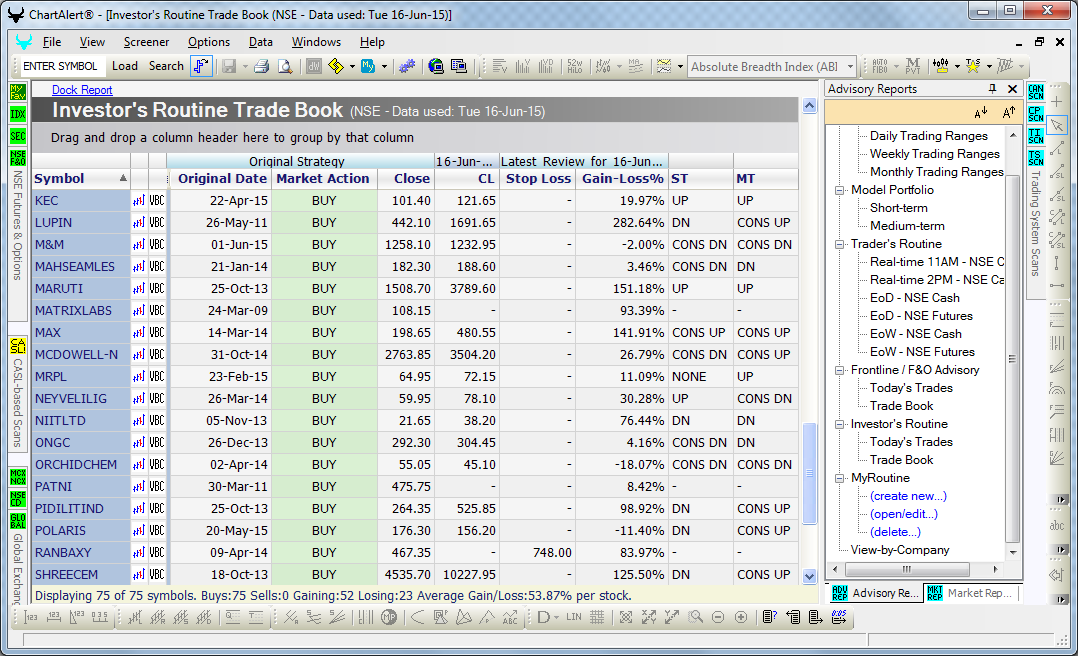The image size is (1078, 656).
Task: Collapse Frontline / F&O Advisory node
Action: [839, 370]
